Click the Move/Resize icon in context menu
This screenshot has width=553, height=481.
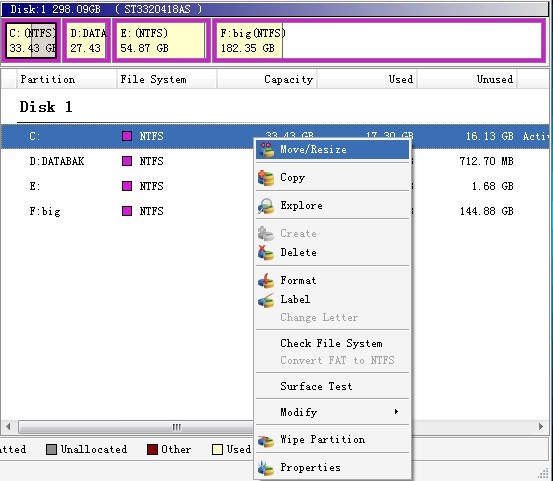[x=266, y=150]
